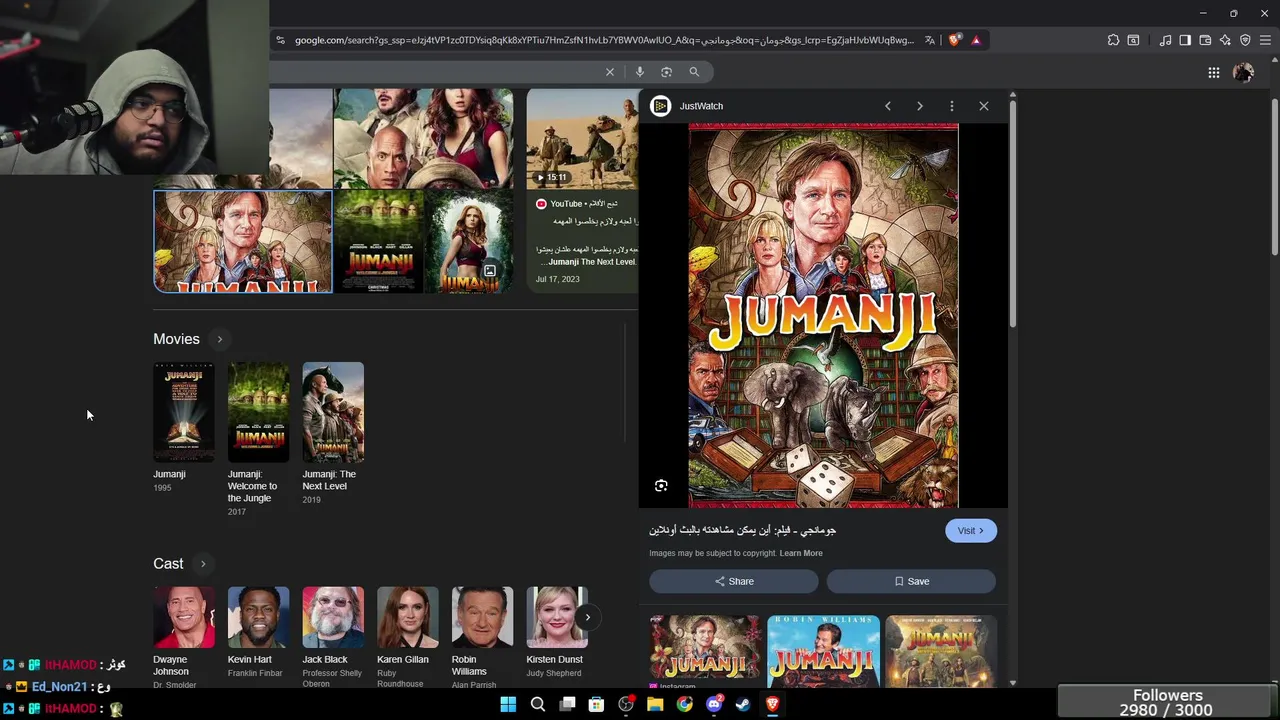Show more cast with carousel arrow
The height and width of the screenshot is (720, 1280).
pos(587,617)
